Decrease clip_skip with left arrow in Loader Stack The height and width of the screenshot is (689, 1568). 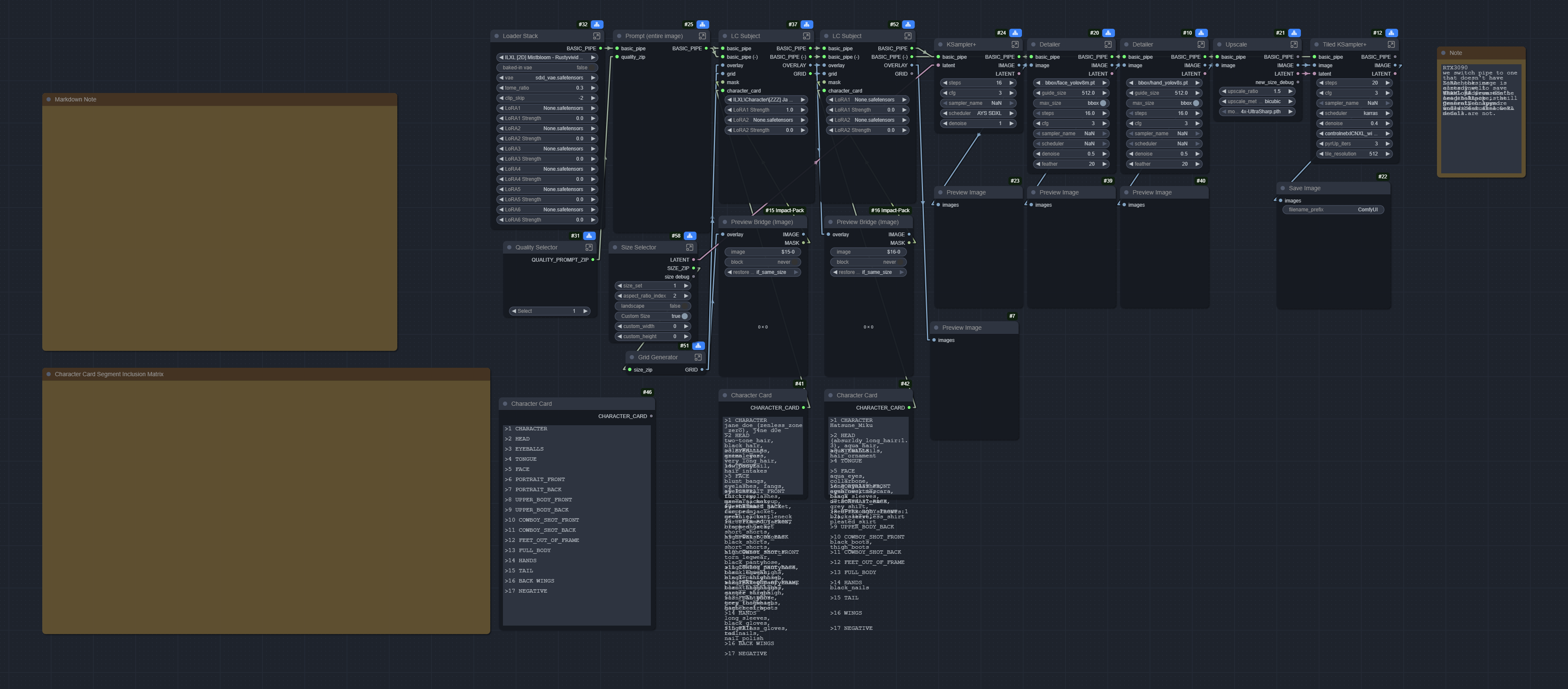tap(501, 98)
